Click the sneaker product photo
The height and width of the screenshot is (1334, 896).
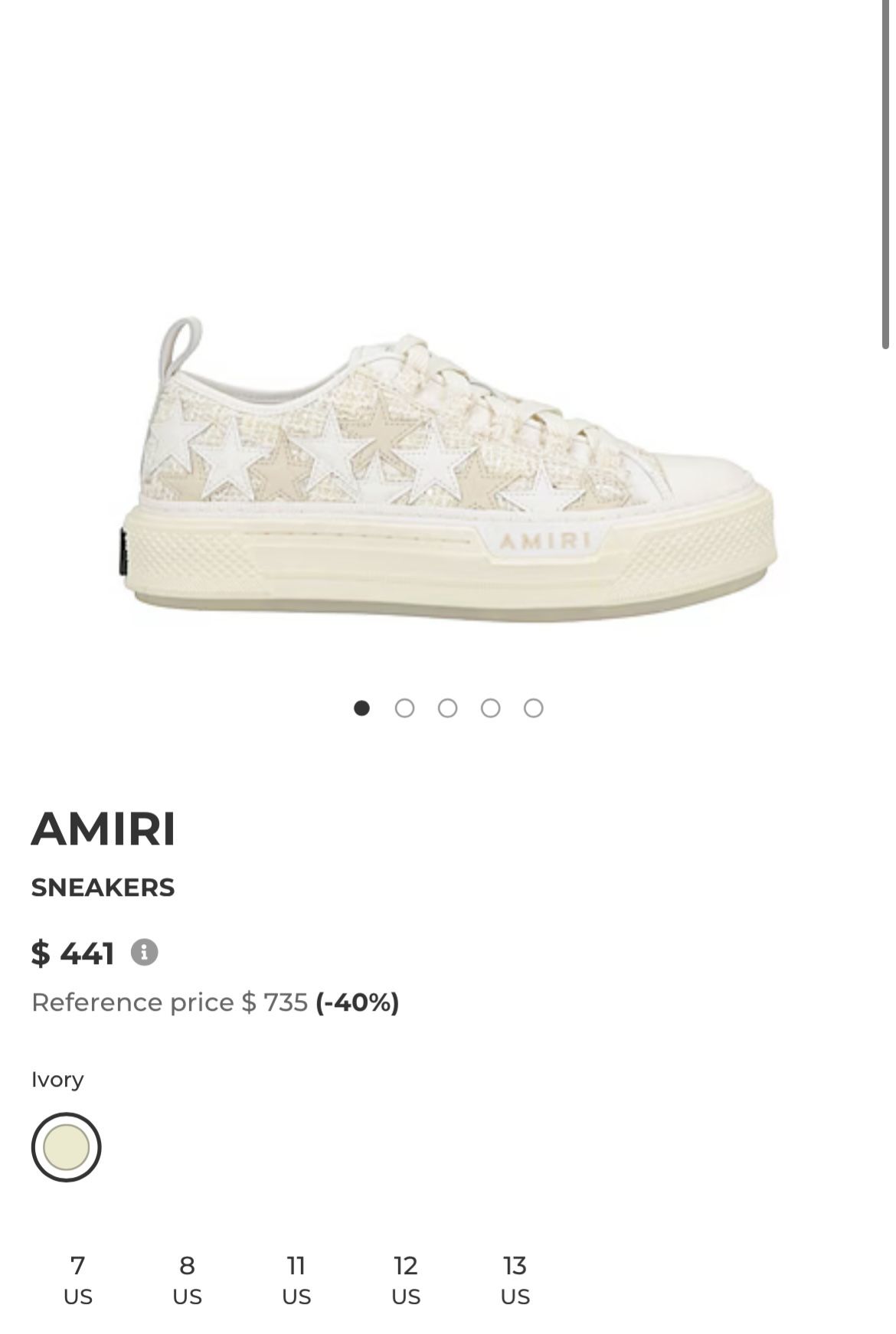pyautogui.click(x=448, y=459)
